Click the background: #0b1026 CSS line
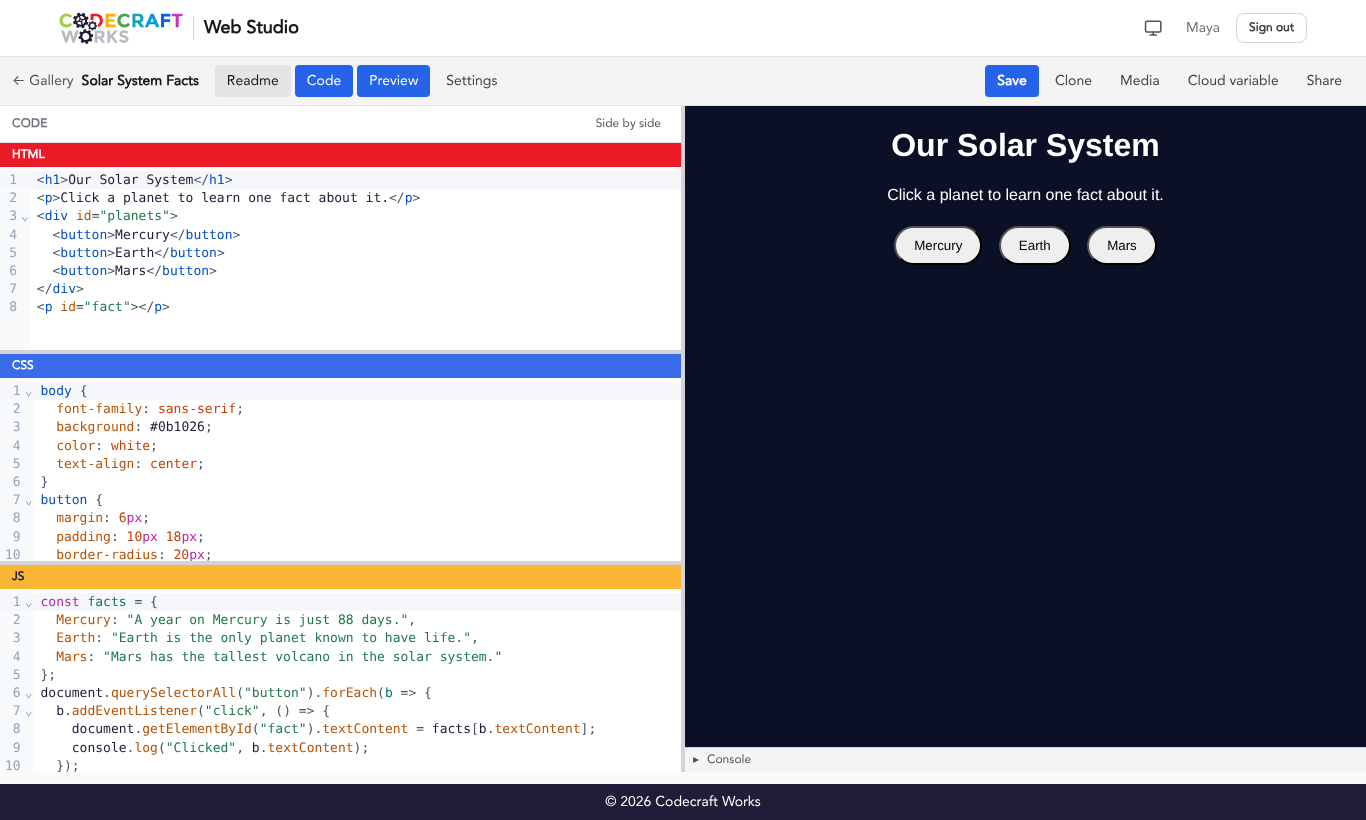This screenshot has width=1366, height=820. point(356,427)
